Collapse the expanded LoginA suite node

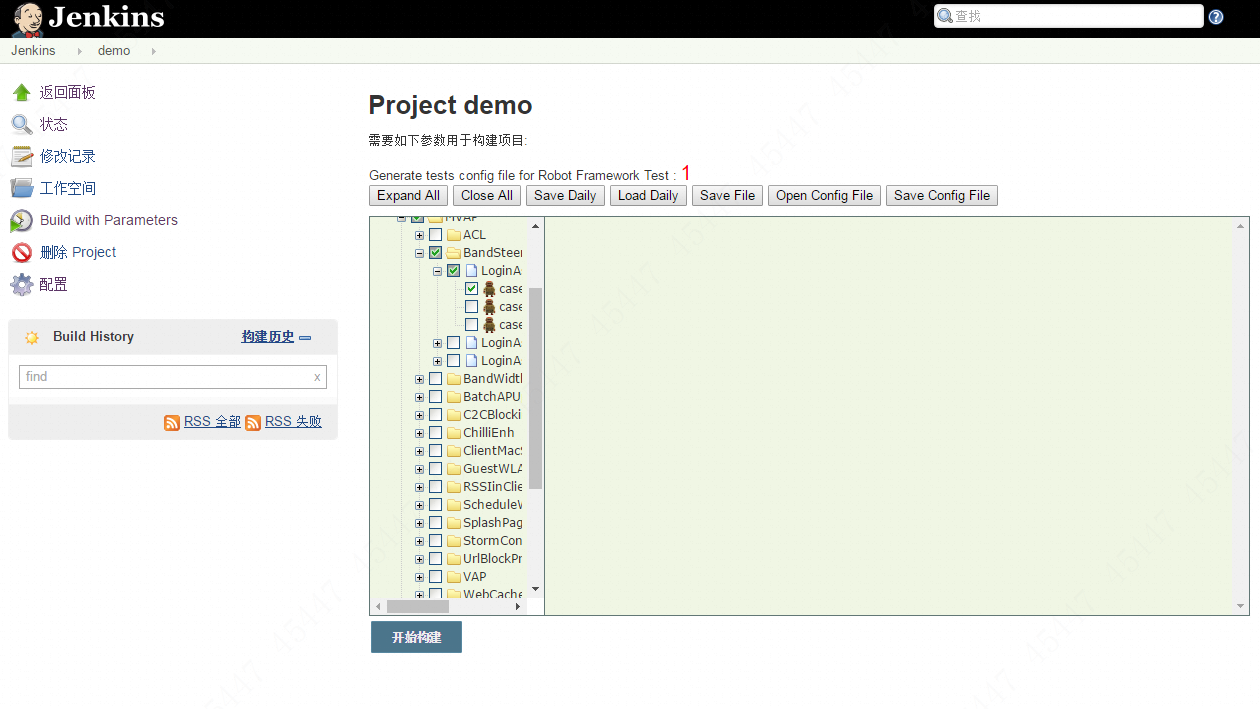coord(437,272)
